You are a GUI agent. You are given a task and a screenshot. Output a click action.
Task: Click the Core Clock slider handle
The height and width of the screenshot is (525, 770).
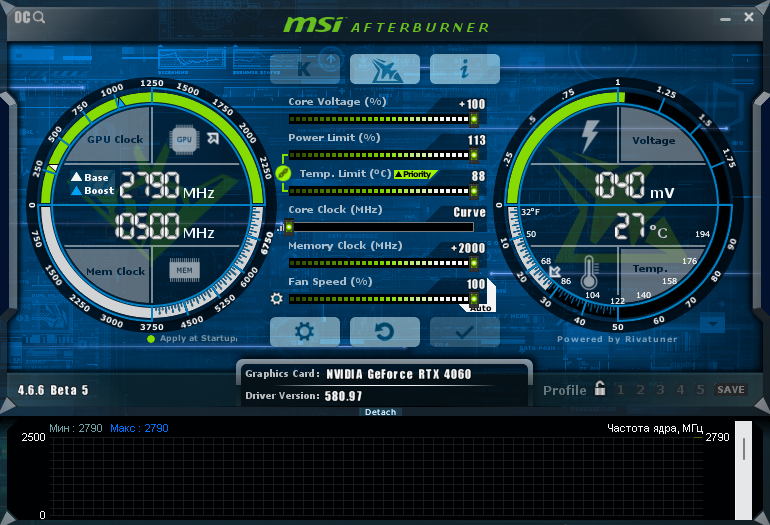[289, 227]
